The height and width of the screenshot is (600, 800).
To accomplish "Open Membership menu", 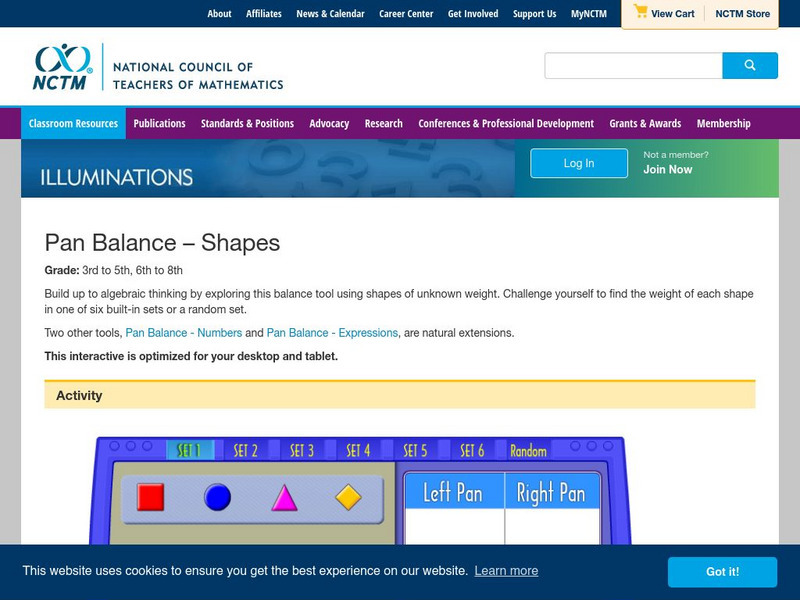I will (723, 123).
